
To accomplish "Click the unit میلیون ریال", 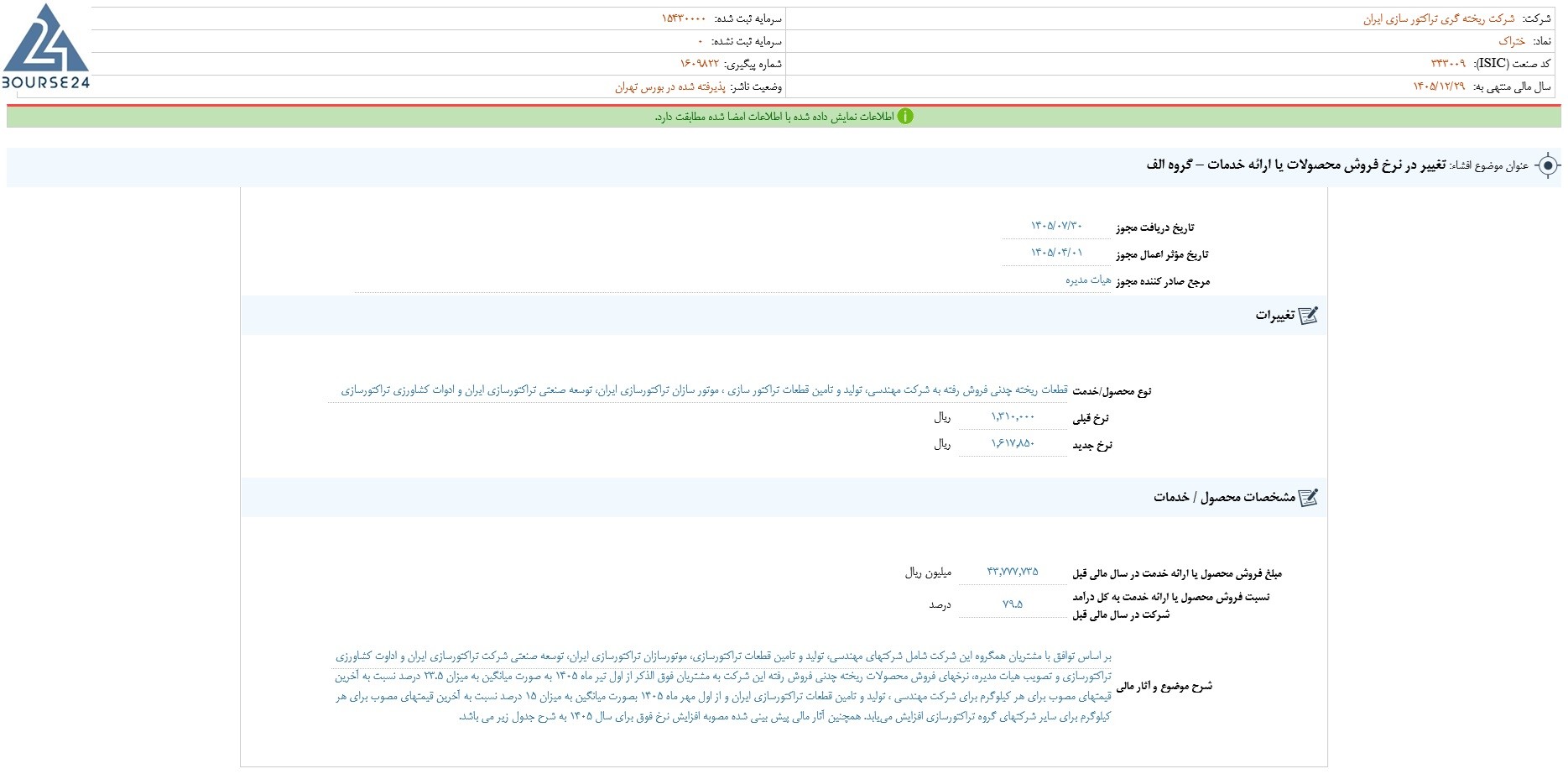I will (x=928, y=573).
